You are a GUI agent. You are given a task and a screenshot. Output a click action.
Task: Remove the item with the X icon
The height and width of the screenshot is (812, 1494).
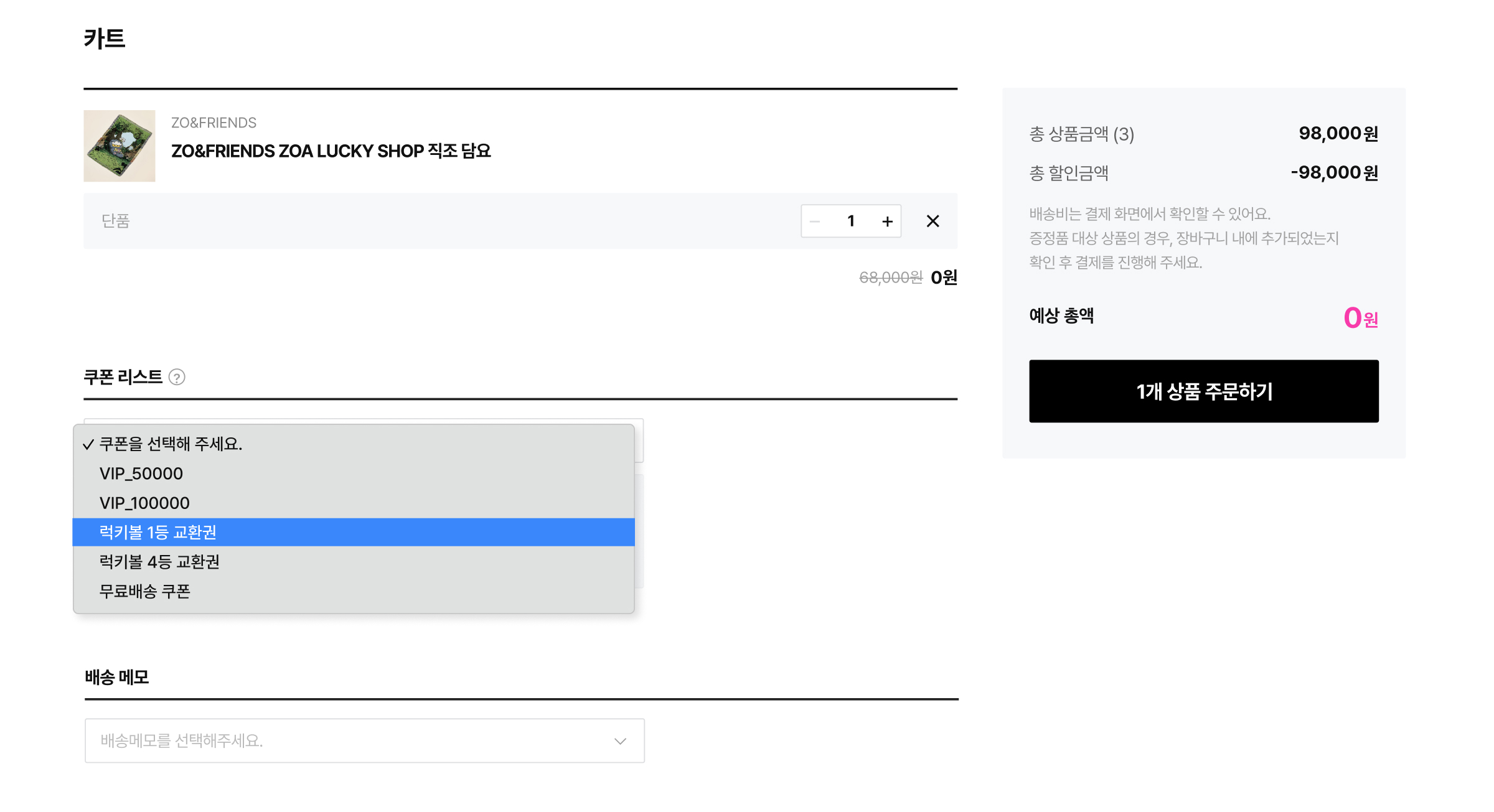click(933, 221)
